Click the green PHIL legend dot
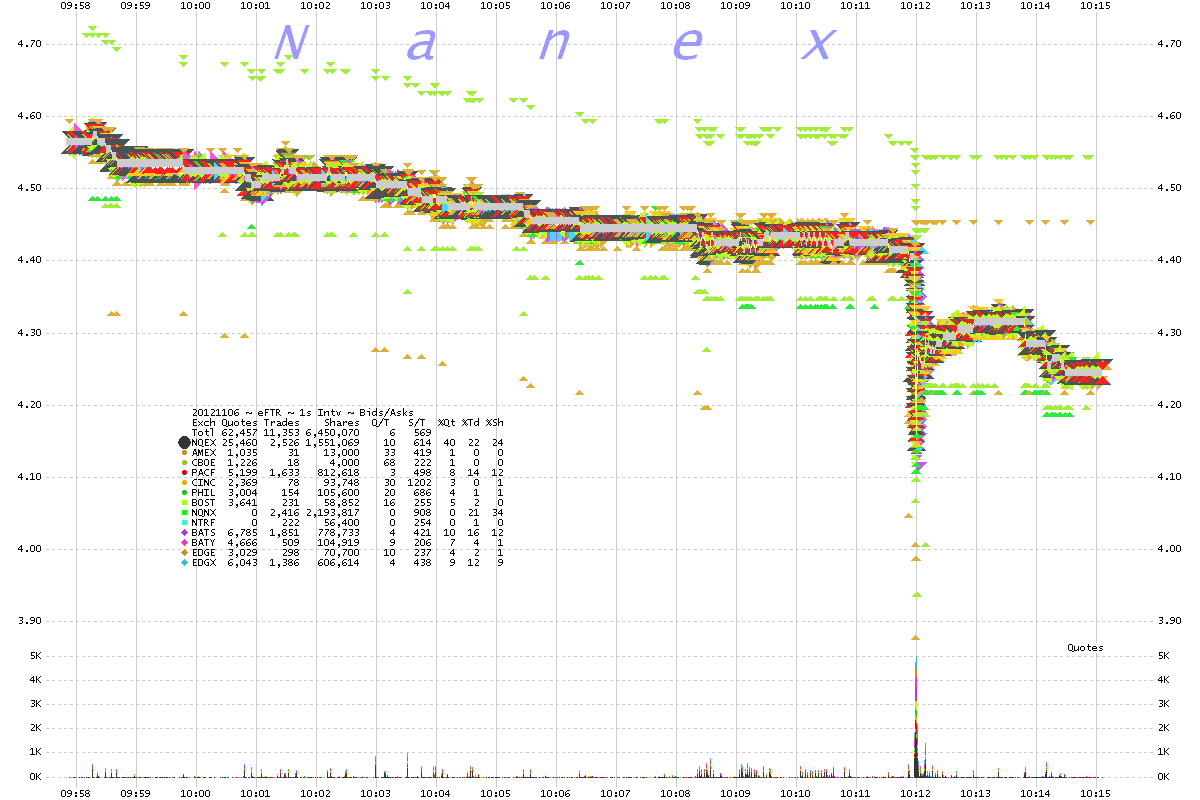1200x800 pixels. (184, 493)
